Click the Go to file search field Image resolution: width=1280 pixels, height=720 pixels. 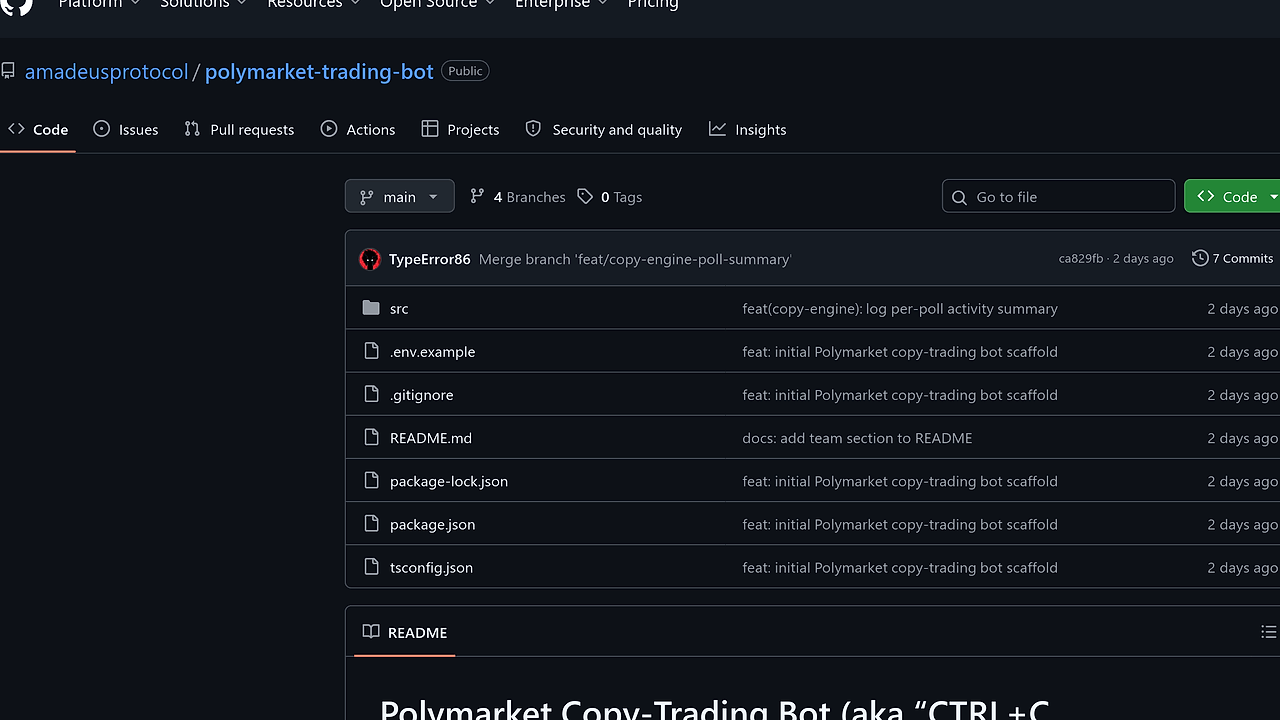tap(1058, 196)
